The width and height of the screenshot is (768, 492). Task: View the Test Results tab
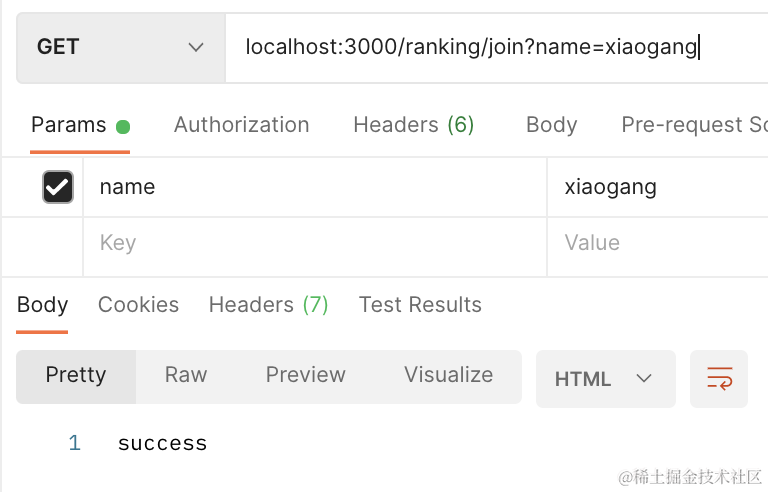point(420,305)
